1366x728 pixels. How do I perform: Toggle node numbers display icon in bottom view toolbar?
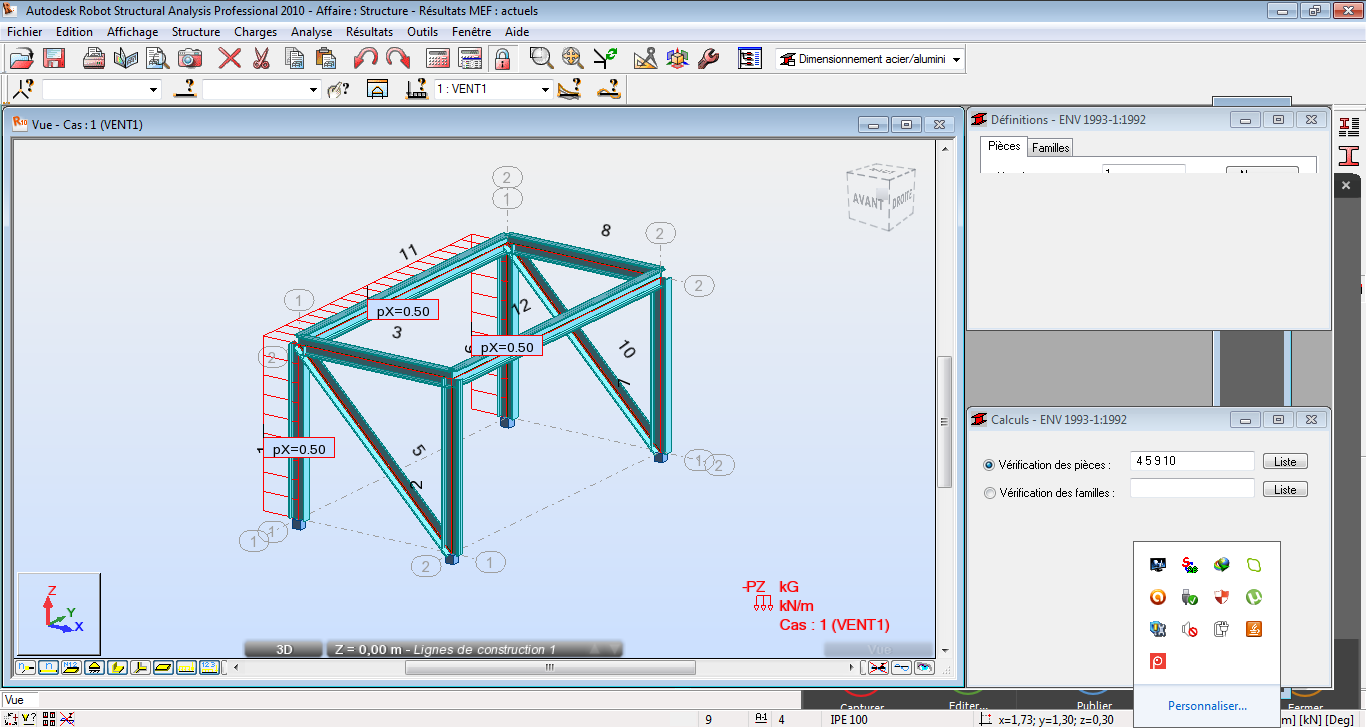coord(24,666)
